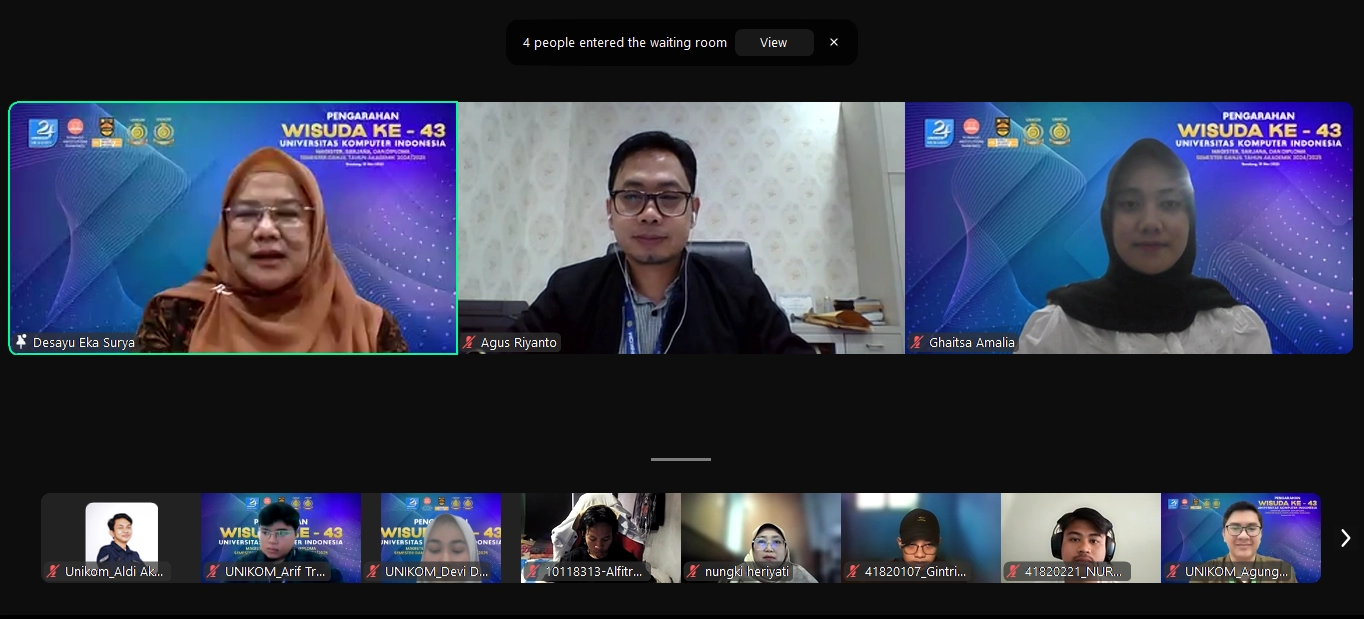The height and width of the screenshot is (619, 1364).
Task: Open Unikom_Aldi participant thumbnail
Action: [x=121, y=538]
